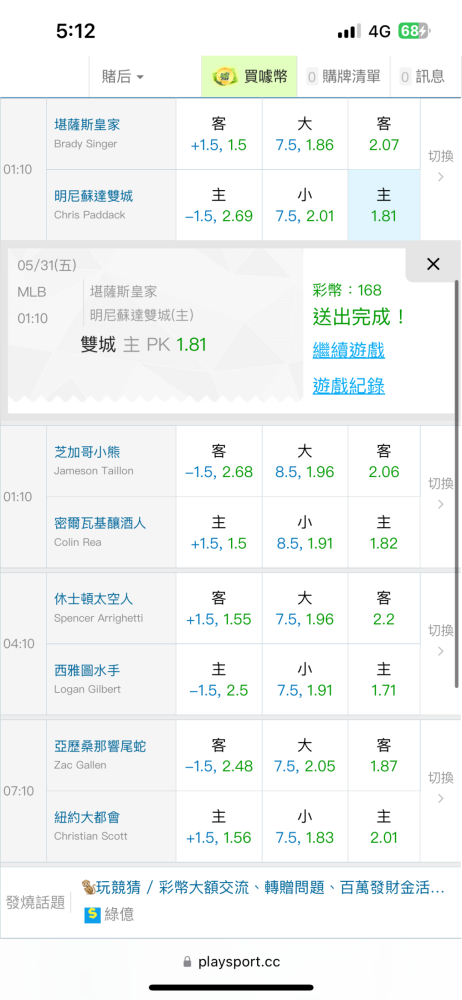This screenshot has width=462, height=1000.
Task: Pick Cubs game under 8.5, 1.91
Action: coord(305,533)
